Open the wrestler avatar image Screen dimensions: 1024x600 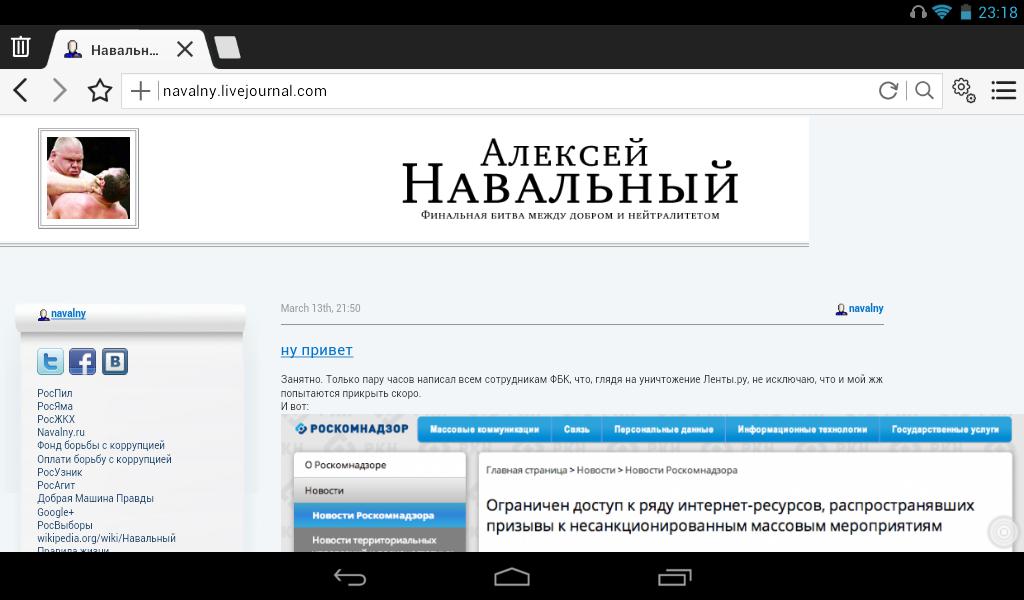coord(88,178)
